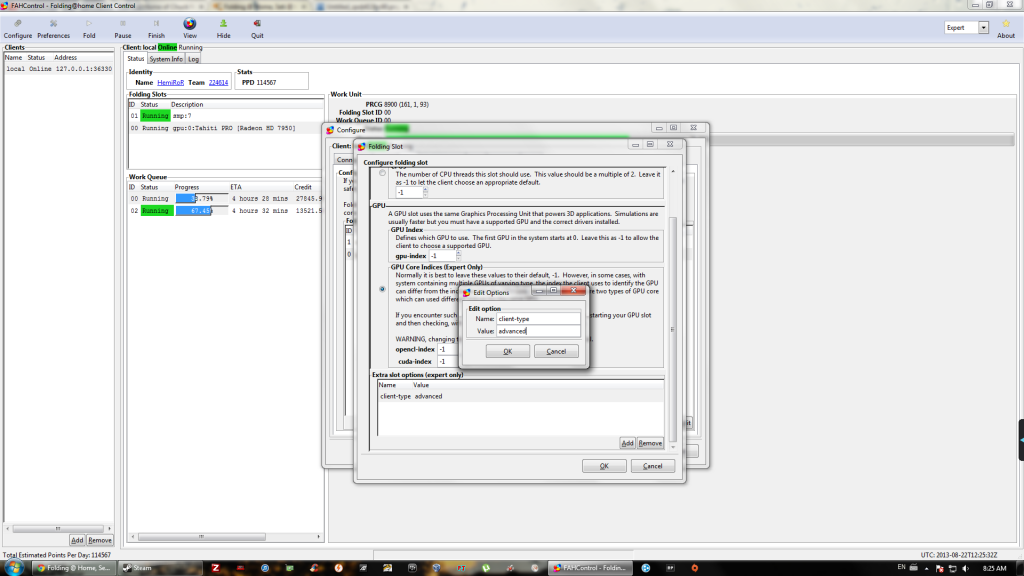Select work queue row 02 progress bar
This screenshot has height=576, width=1024.
point(201,211)
